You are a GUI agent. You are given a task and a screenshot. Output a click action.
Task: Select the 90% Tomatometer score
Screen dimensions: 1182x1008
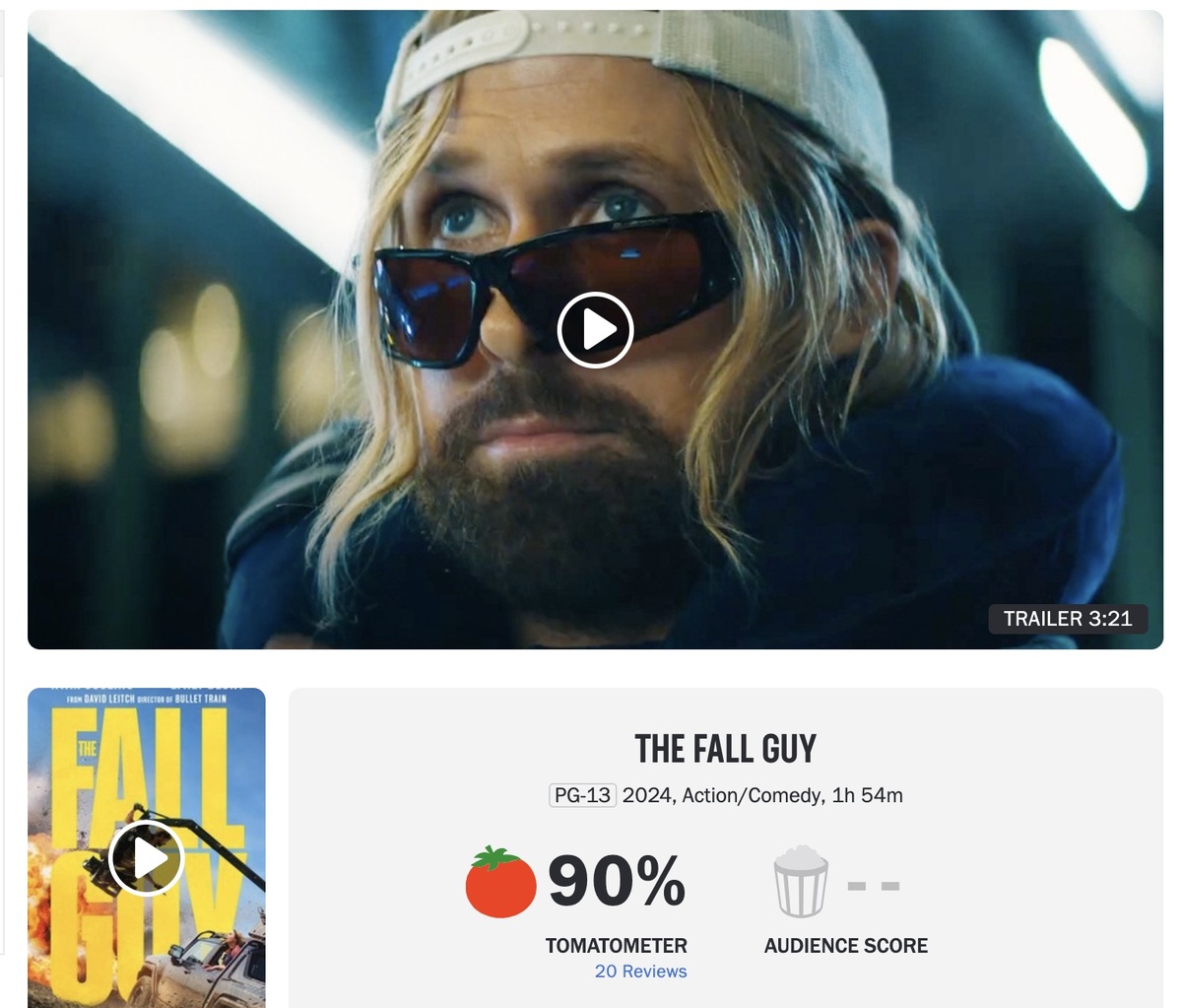pos(617,880)
